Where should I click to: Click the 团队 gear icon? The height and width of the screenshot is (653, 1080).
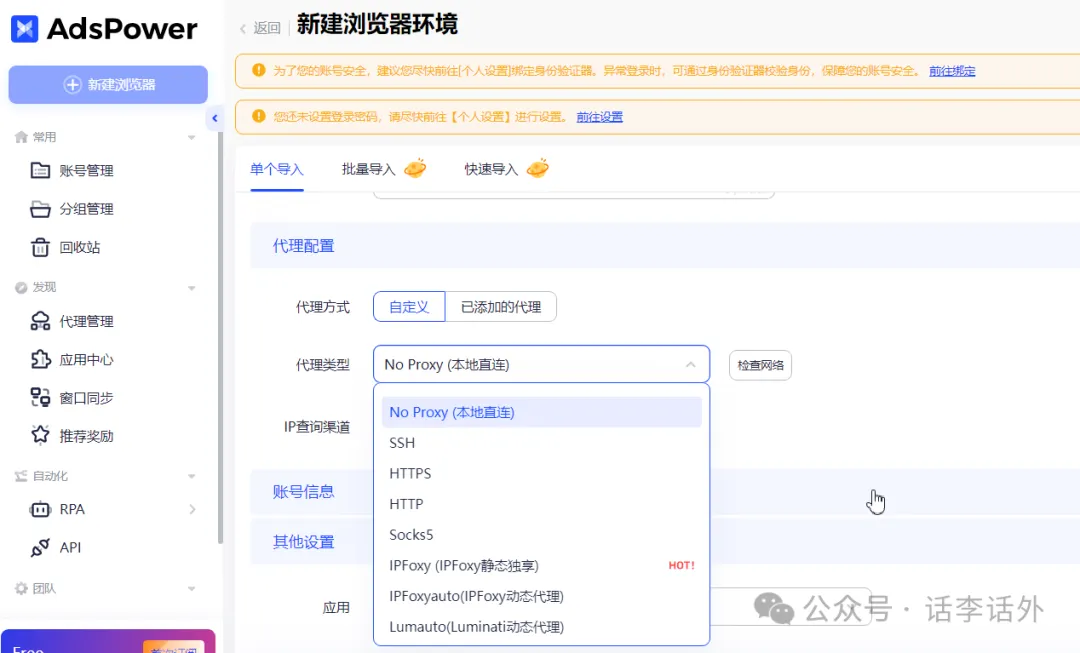coord(21,588)
